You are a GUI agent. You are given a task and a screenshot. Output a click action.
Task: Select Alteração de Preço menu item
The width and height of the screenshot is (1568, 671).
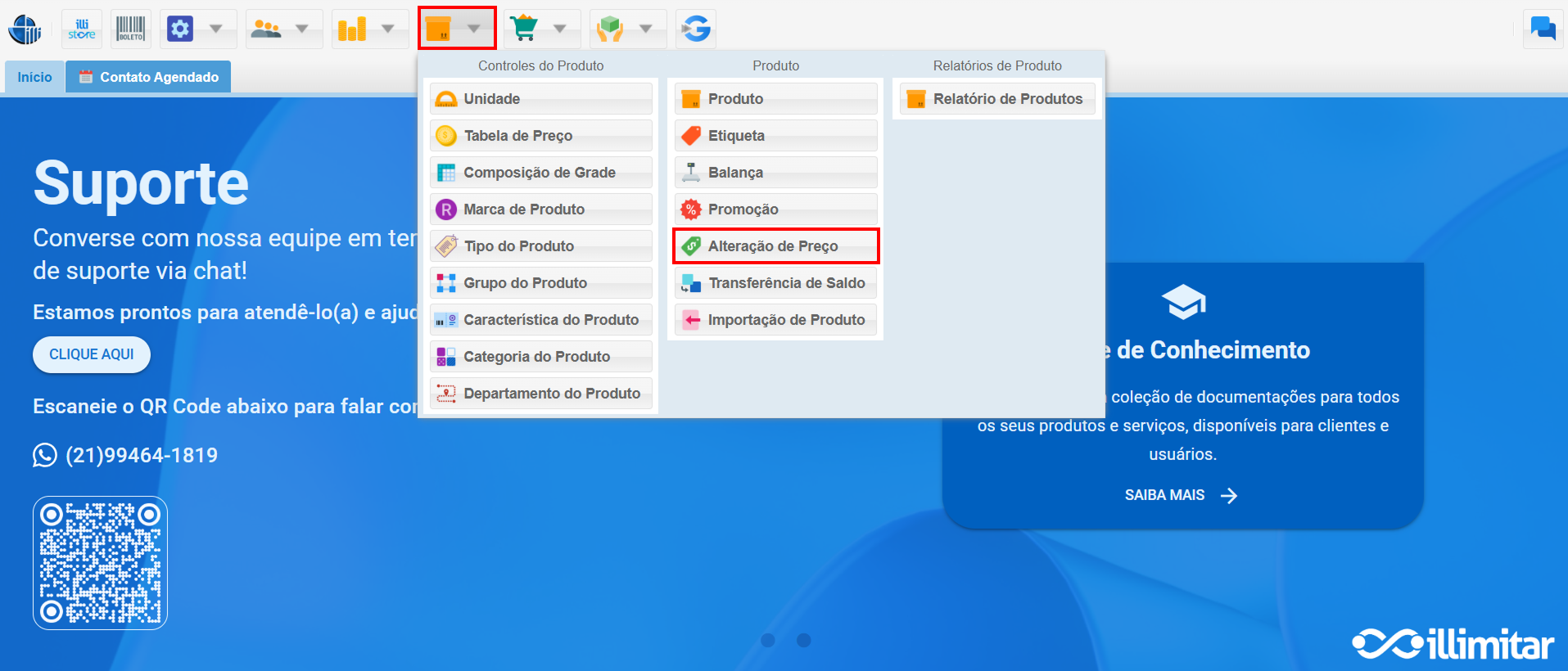tap(775, 246)
